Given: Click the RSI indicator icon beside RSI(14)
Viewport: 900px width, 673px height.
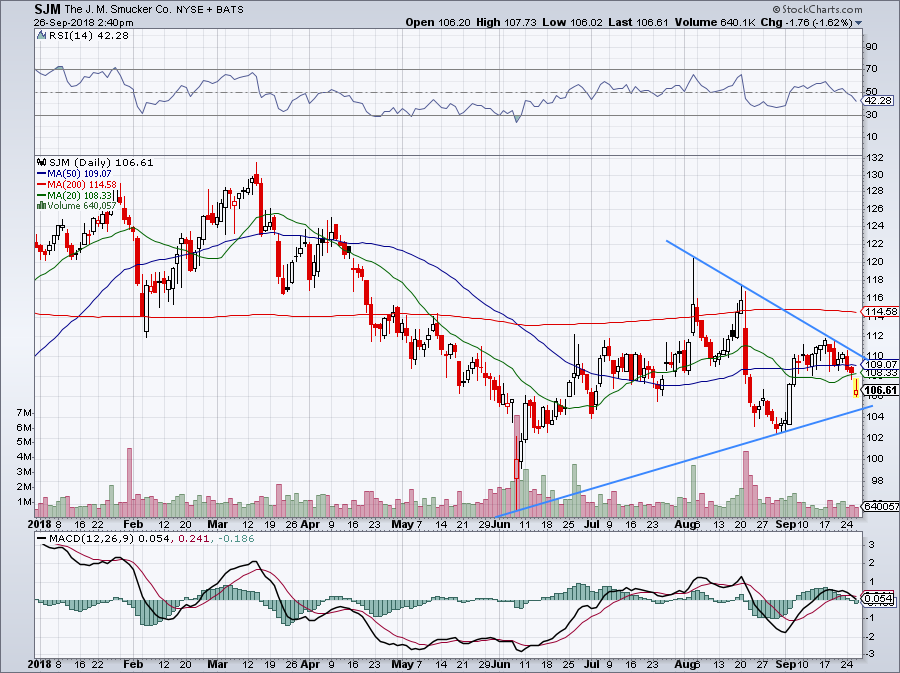Looking at the screenshot, I should 41,35.
